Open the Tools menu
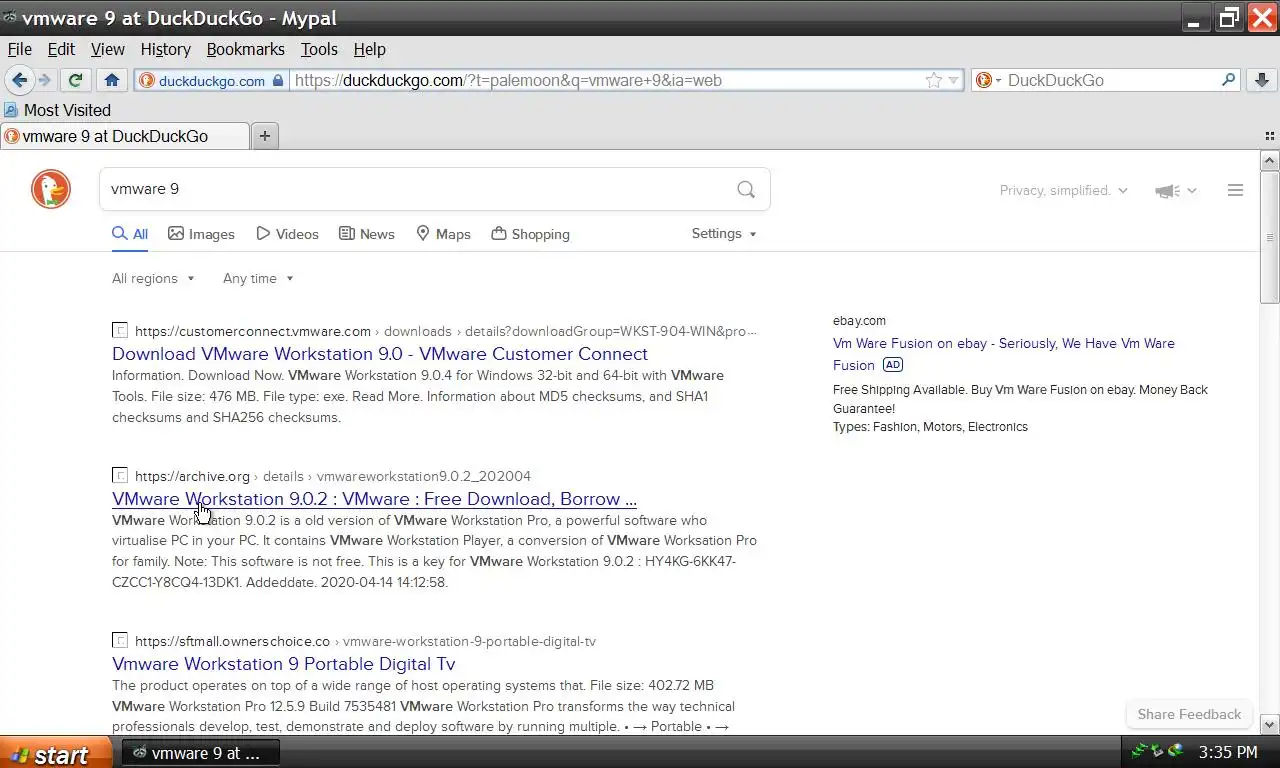Viewport: 1280px width, 768px height. (319, 49)
